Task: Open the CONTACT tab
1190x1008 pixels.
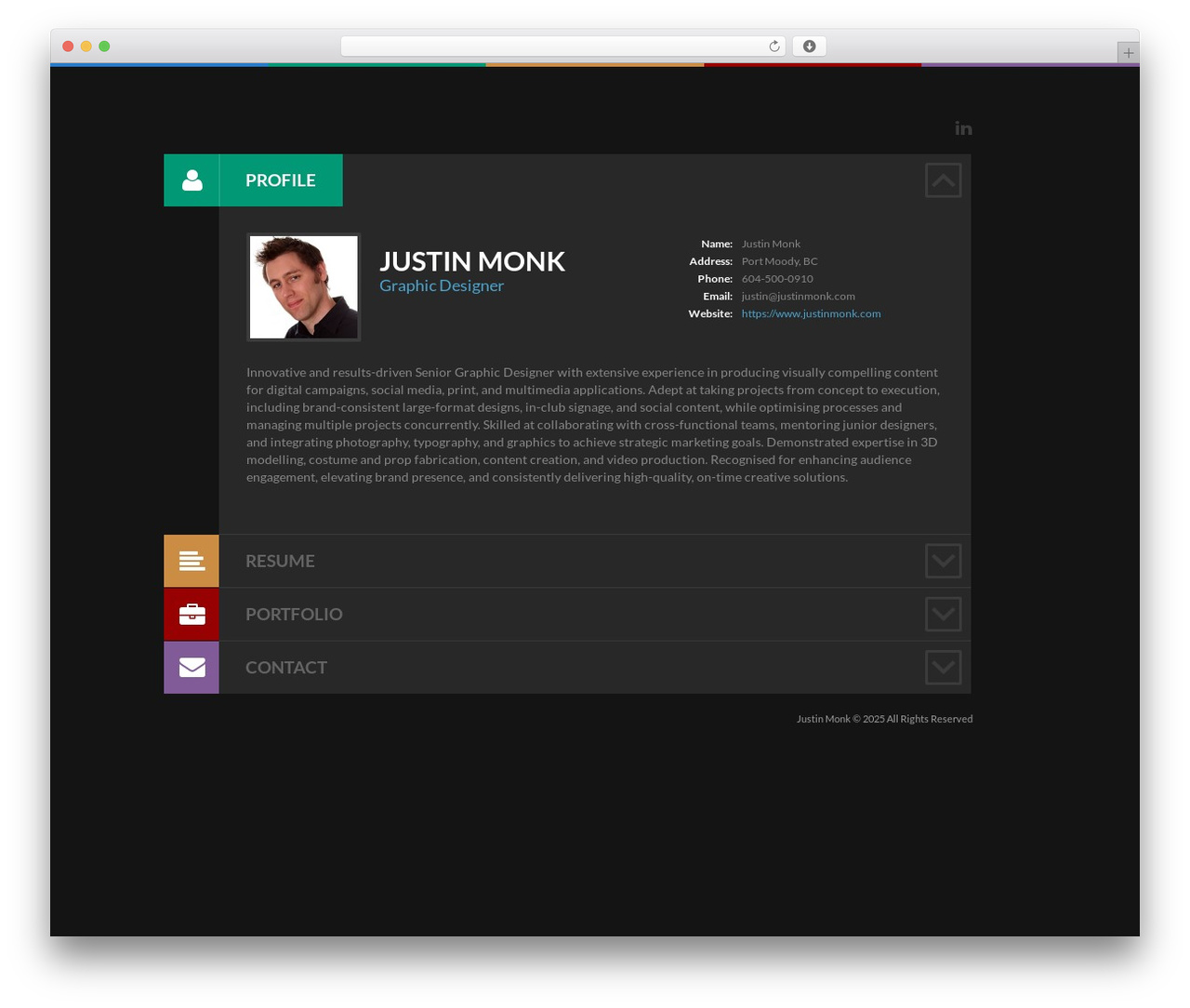Action: click(286, 667)
